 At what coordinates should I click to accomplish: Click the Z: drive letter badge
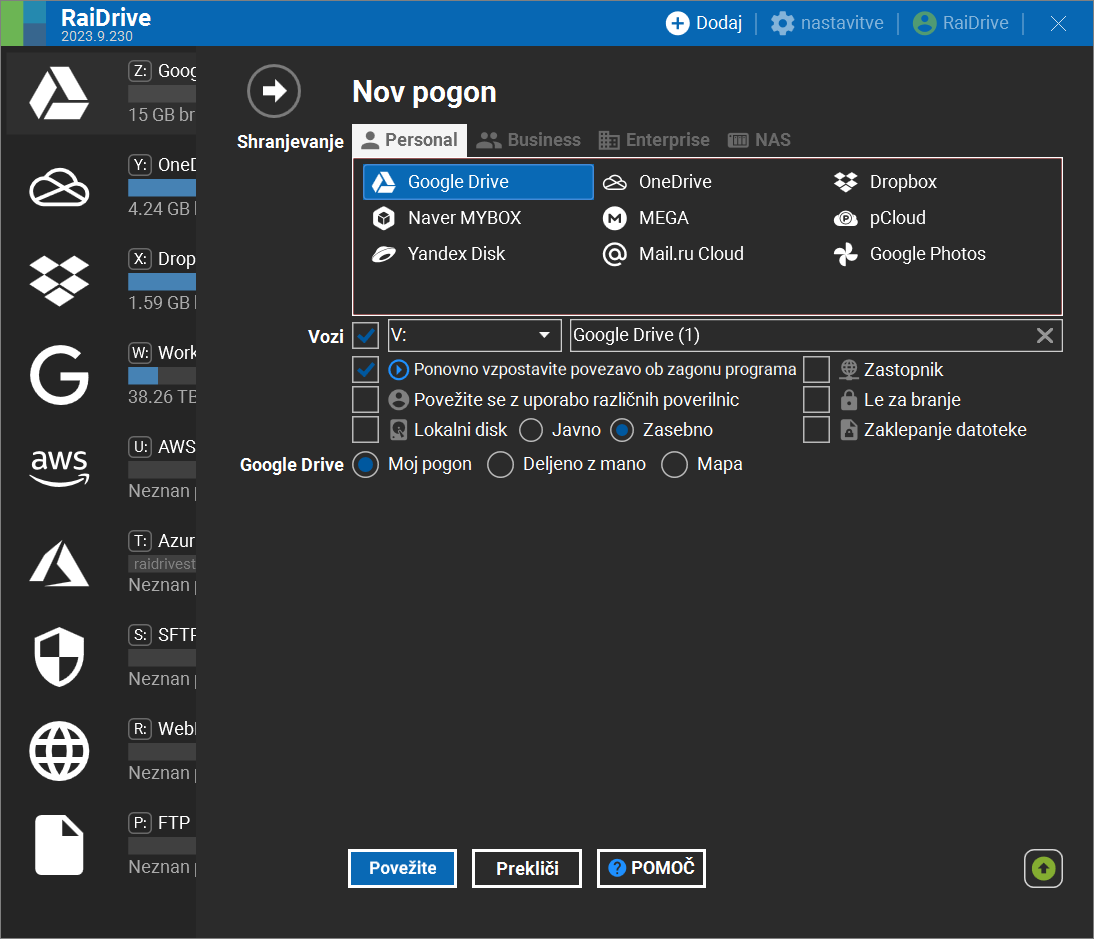140,70
